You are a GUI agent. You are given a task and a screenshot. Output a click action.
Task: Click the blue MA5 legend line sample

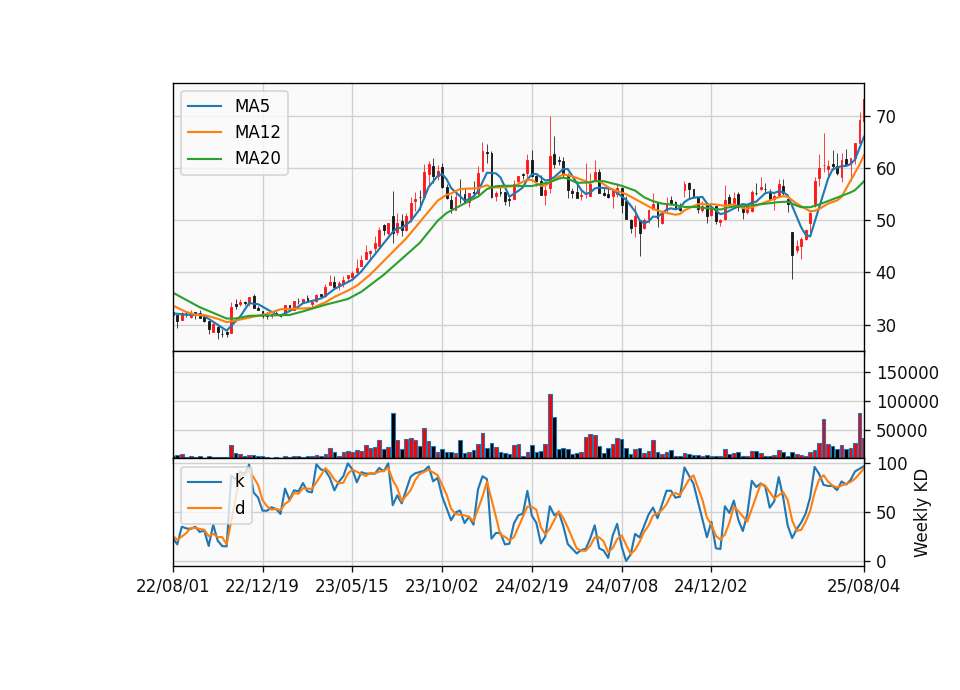point(204,106)
